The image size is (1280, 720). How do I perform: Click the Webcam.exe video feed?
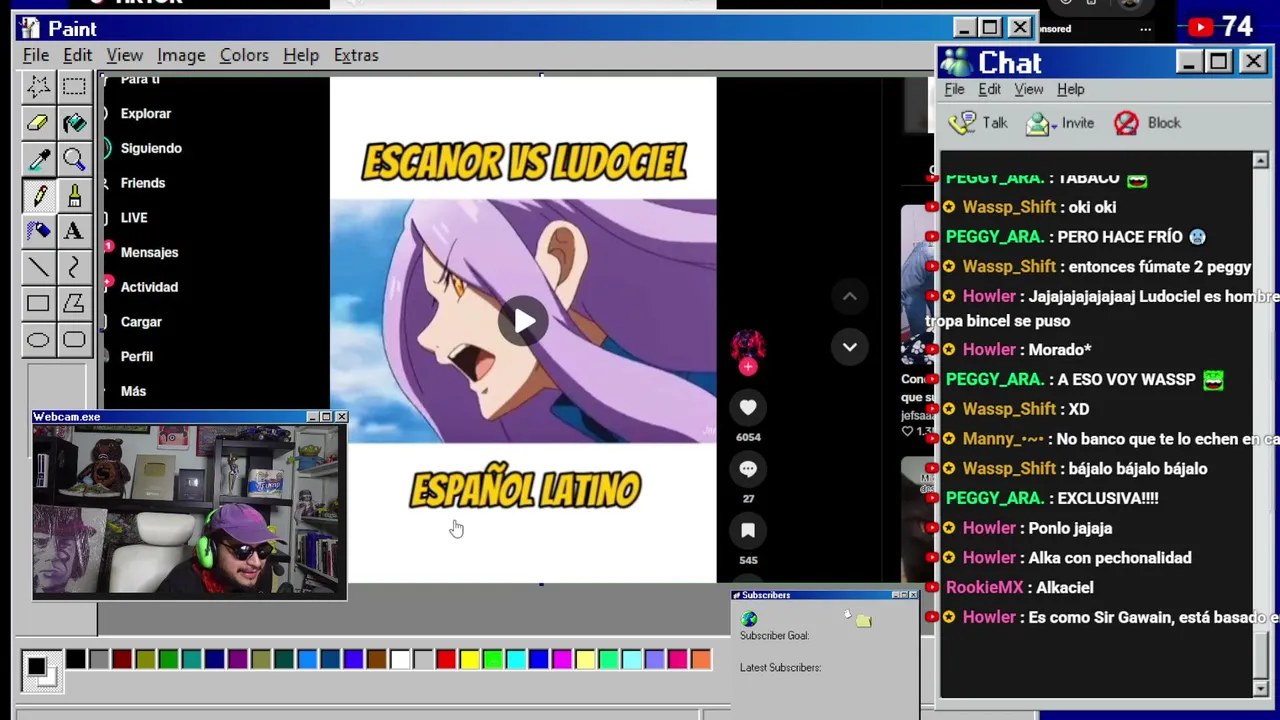pos(190,511)
